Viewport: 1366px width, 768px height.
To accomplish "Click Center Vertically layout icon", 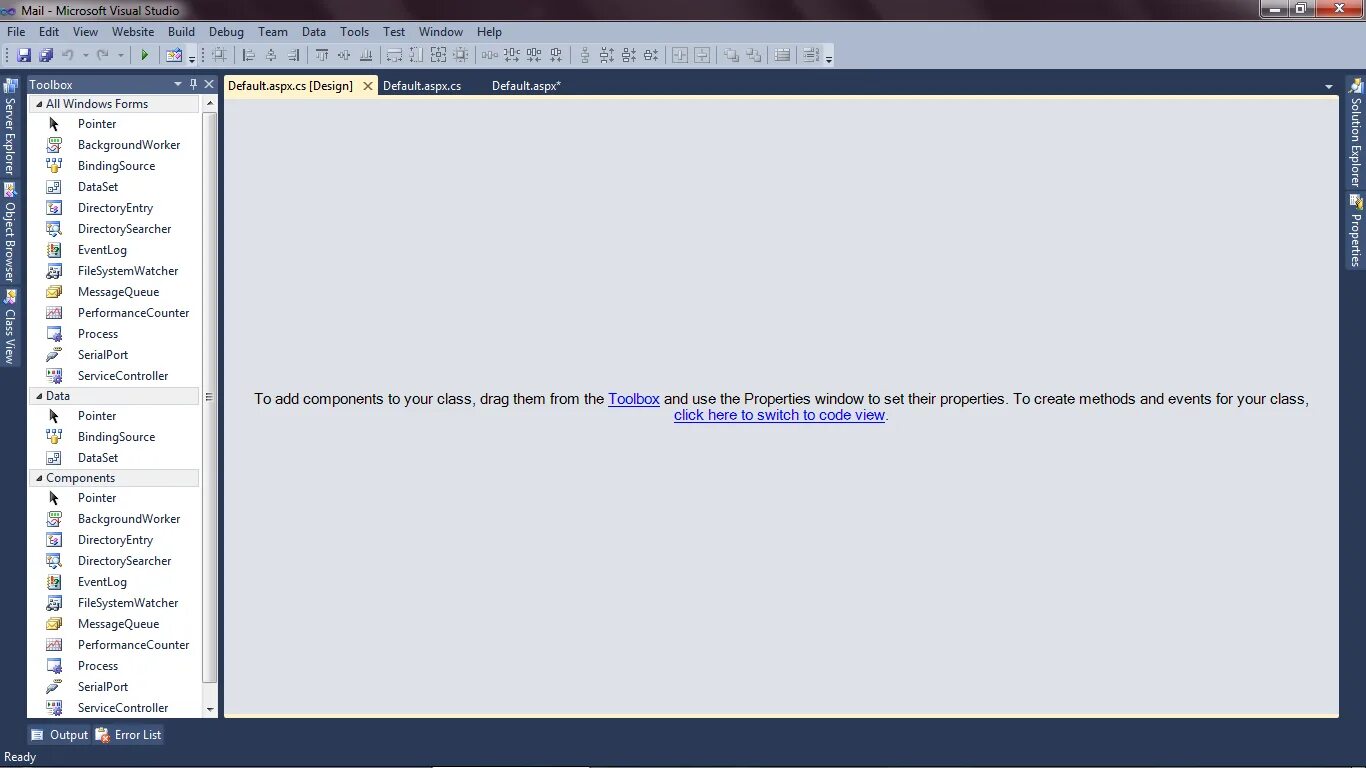I will coord(702,55).
